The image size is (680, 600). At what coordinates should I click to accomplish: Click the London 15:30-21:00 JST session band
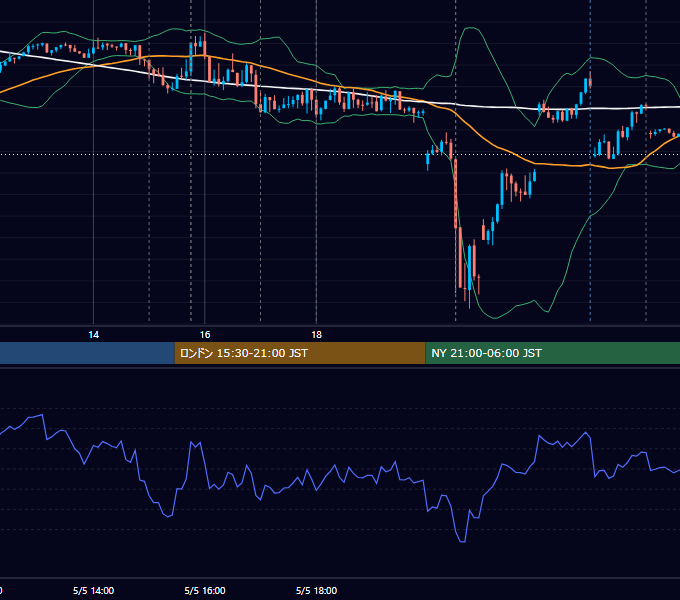click(300, 353)
